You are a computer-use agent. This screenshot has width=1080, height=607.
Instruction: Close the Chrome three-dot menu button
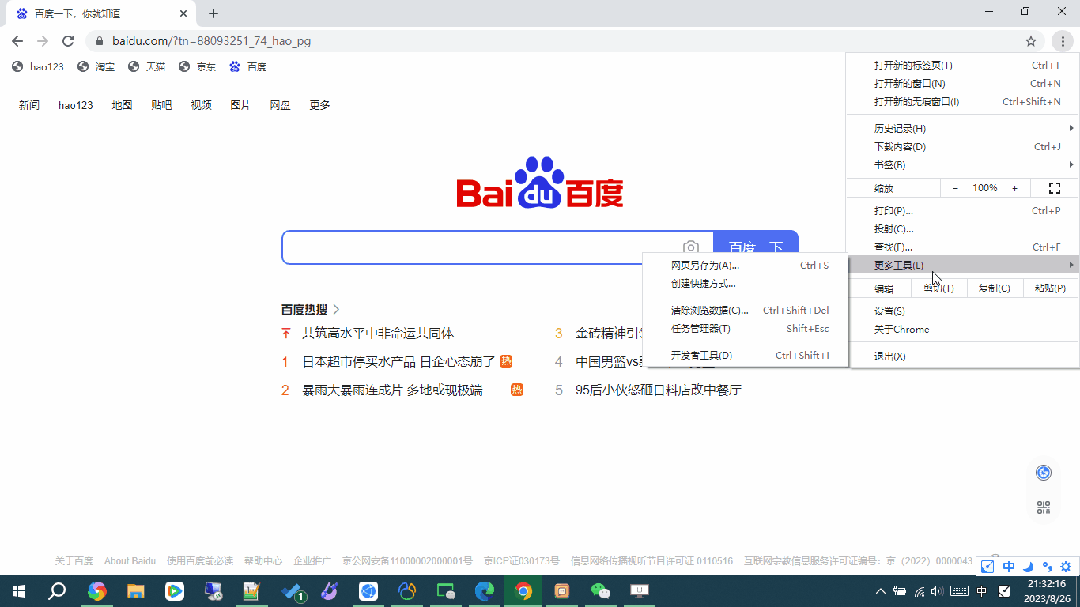point(1063,41)
